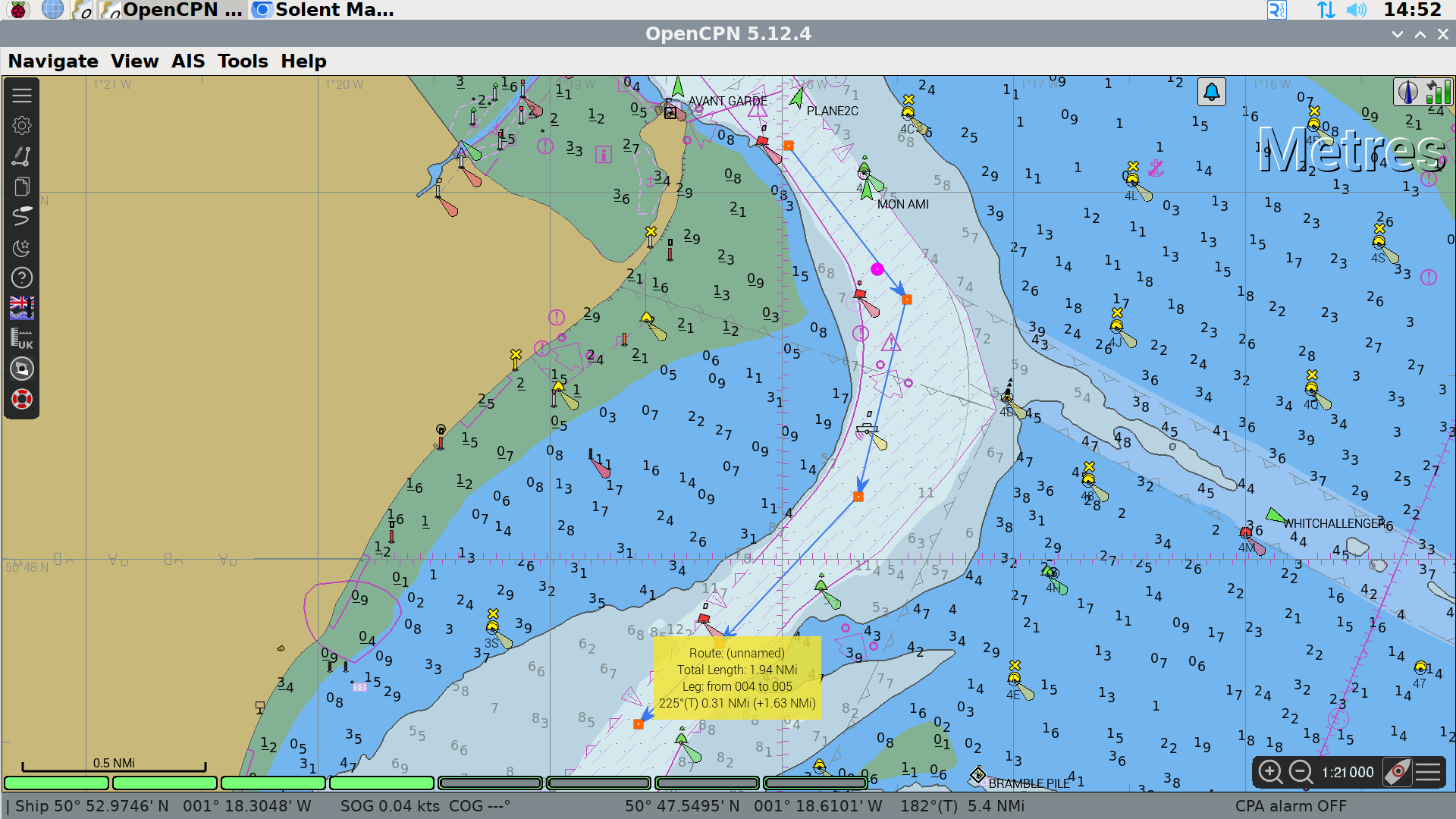The image size is (1456, 819).
Task: Toggle the track recording icon
Action: [x=22, y=217]
